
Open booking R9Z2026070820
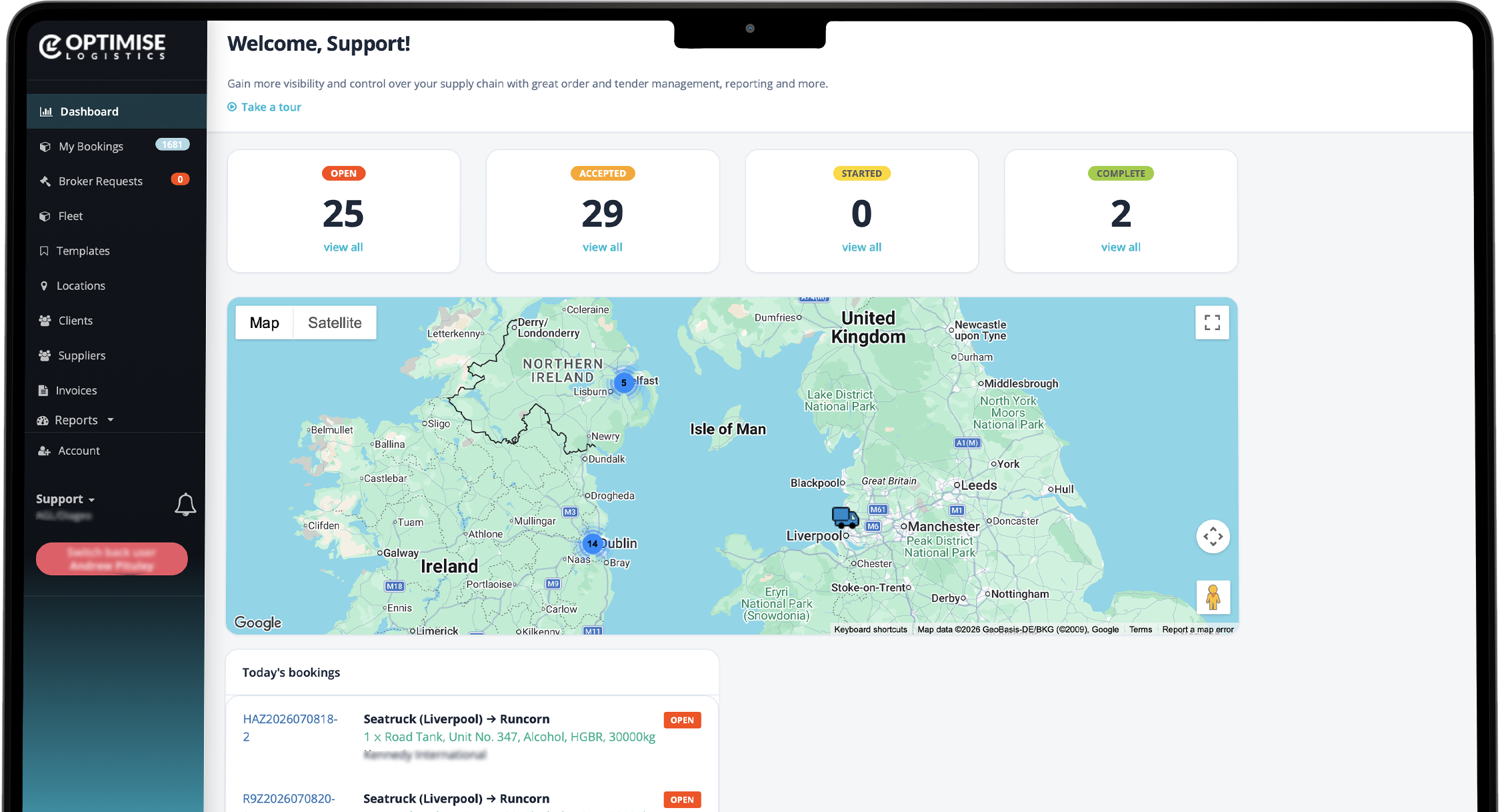(289, 799)
